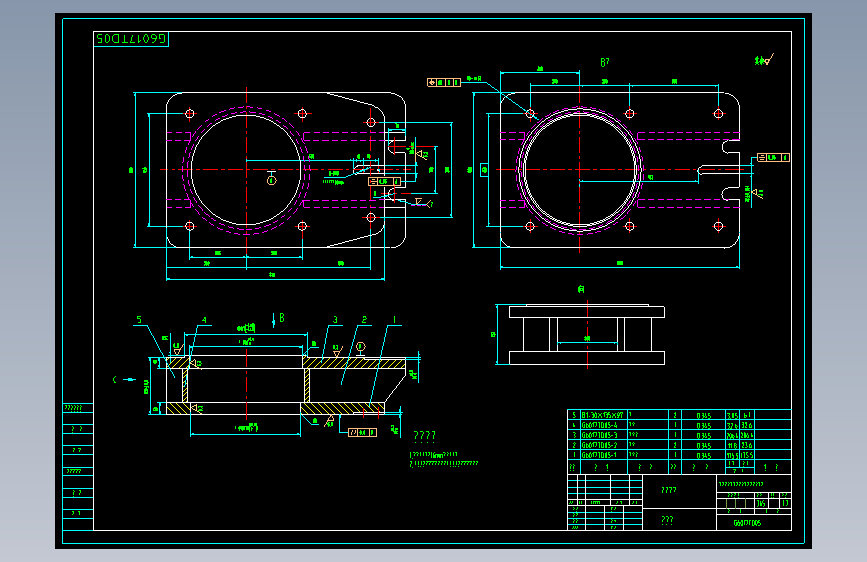Click the drawing number G6017TD05 in the title block

point(747,523)
